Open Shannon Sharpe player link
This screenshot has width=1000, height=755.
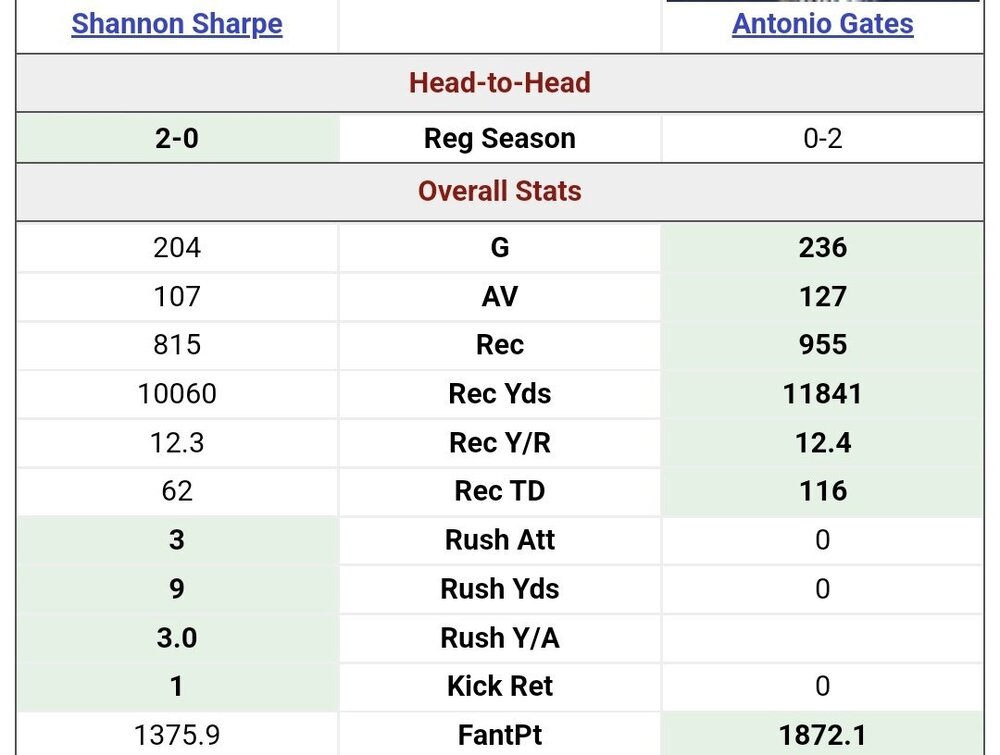(177, 23)
